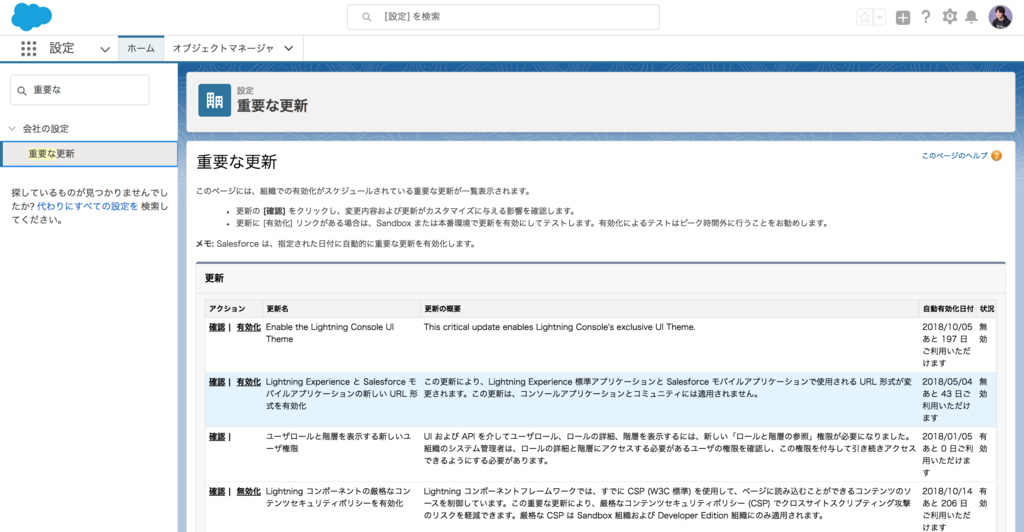Open the setup gear icon
This screenshot has width=1024, height=532.
[950, 17]
